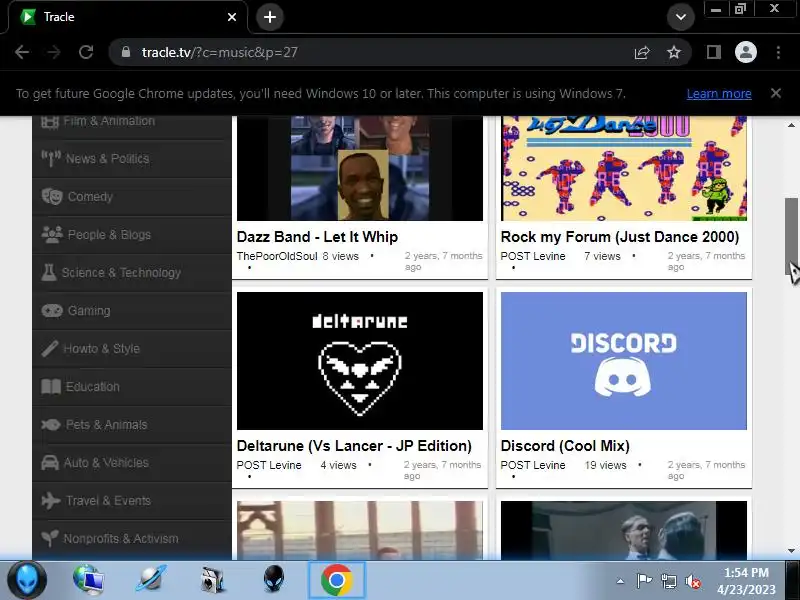Launch the blue planet taskbar icon

coord(151,580)
